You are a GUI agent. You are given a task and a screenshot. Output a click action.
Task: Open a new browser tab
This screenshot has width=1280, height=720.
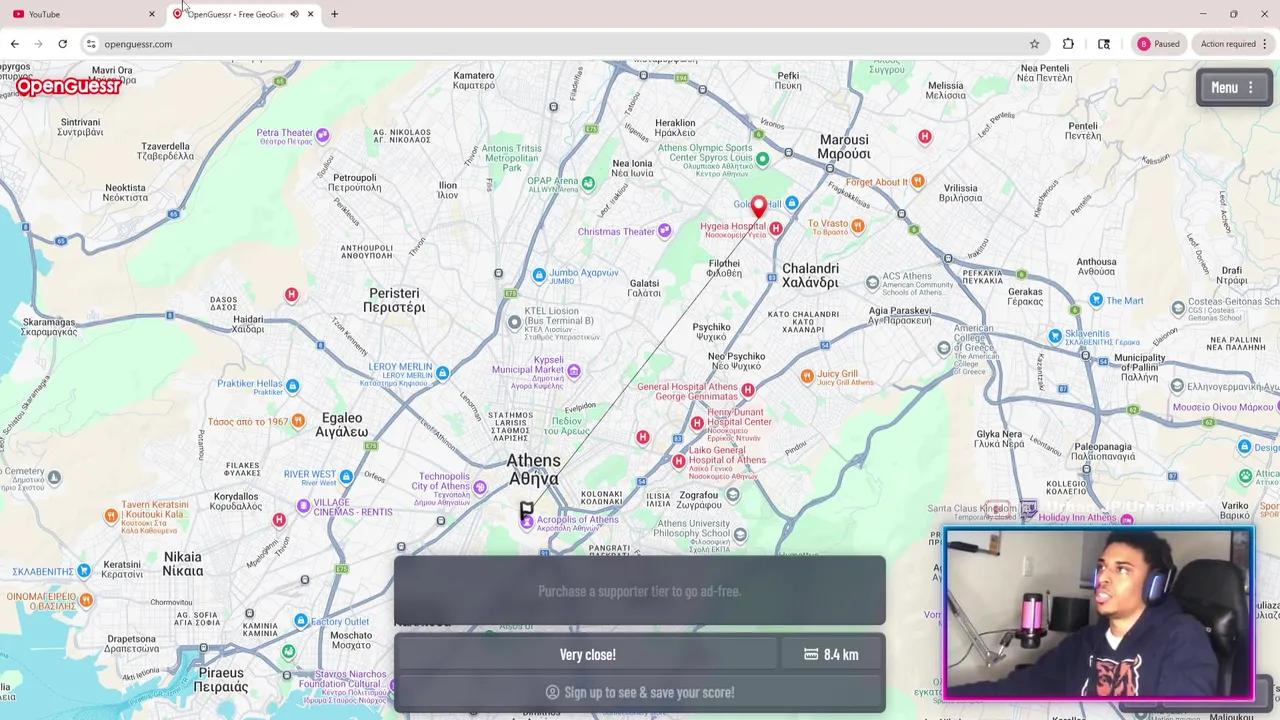point(334,14)
